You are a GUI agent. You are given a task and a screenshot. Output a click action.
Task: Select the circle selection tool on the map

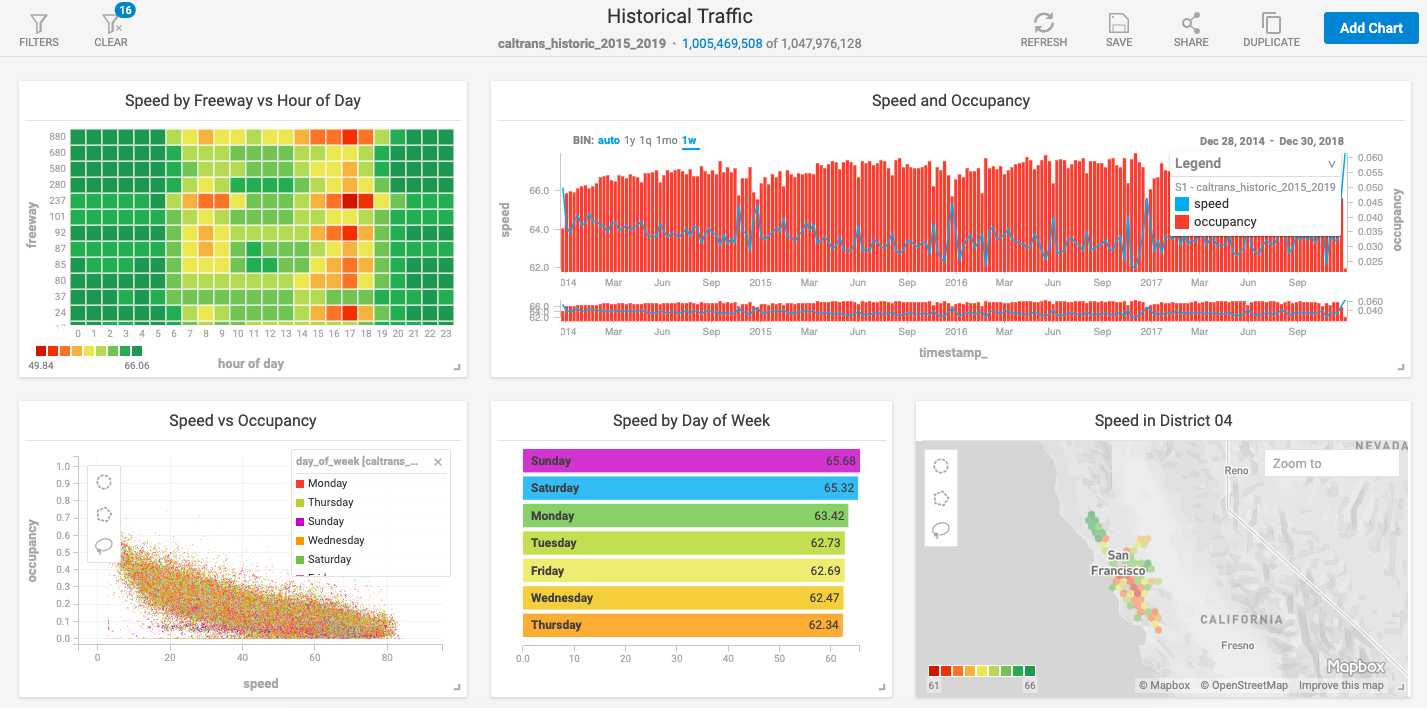(x=940, y=466)
